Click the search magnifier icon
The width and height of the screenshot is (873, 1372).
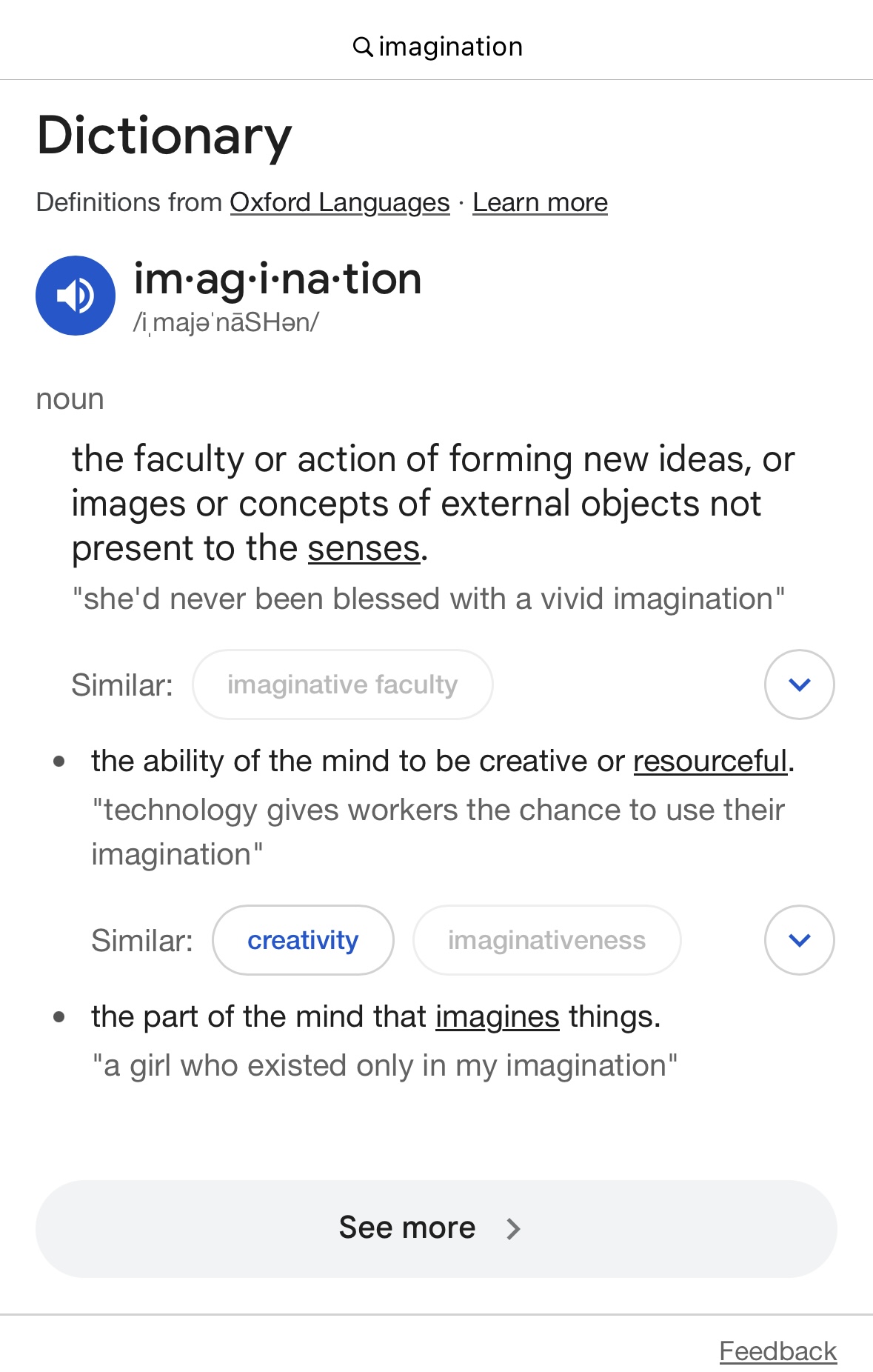point(362,47)
